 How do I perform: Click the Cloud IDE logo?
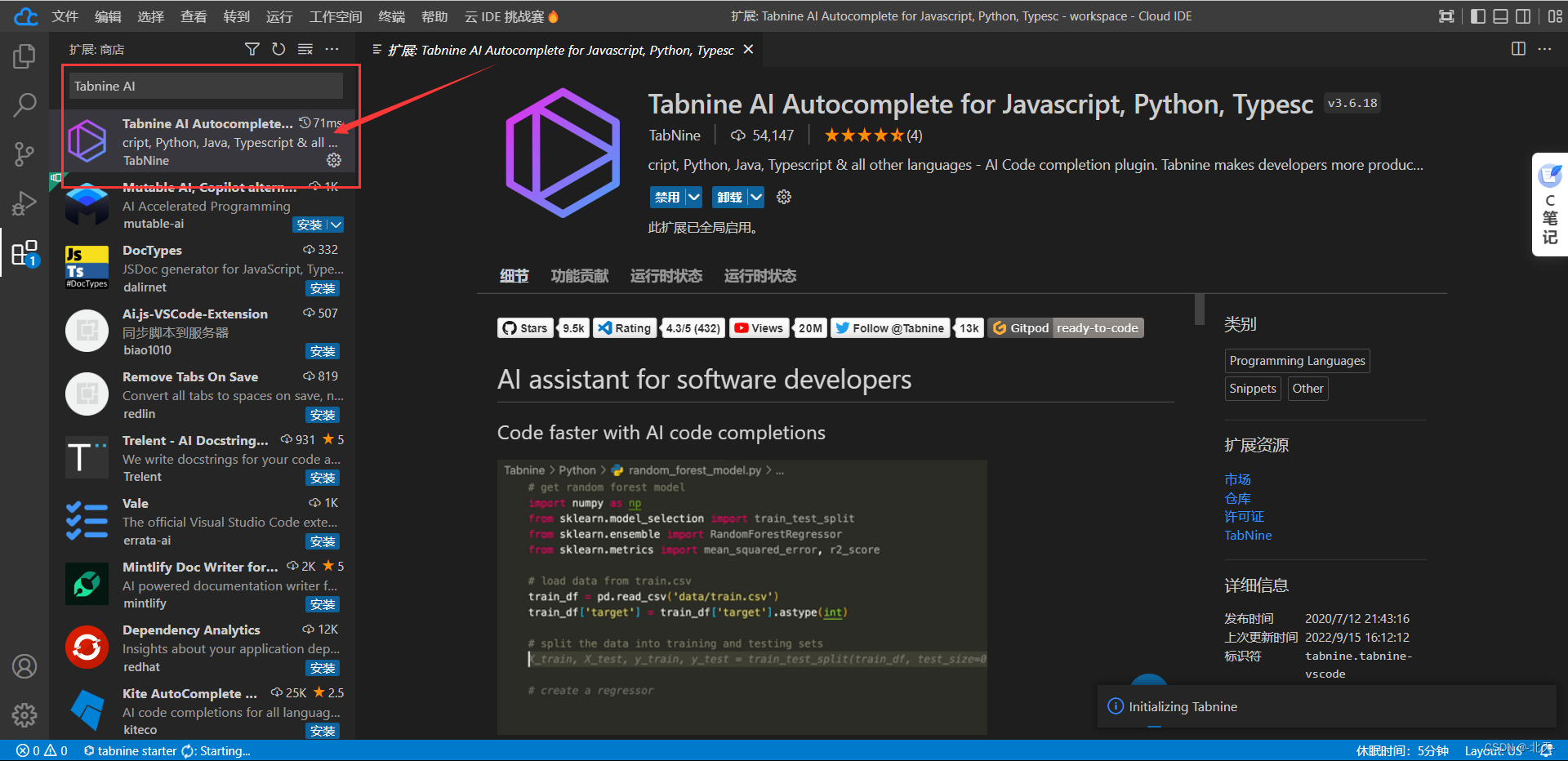pos(26,16)
